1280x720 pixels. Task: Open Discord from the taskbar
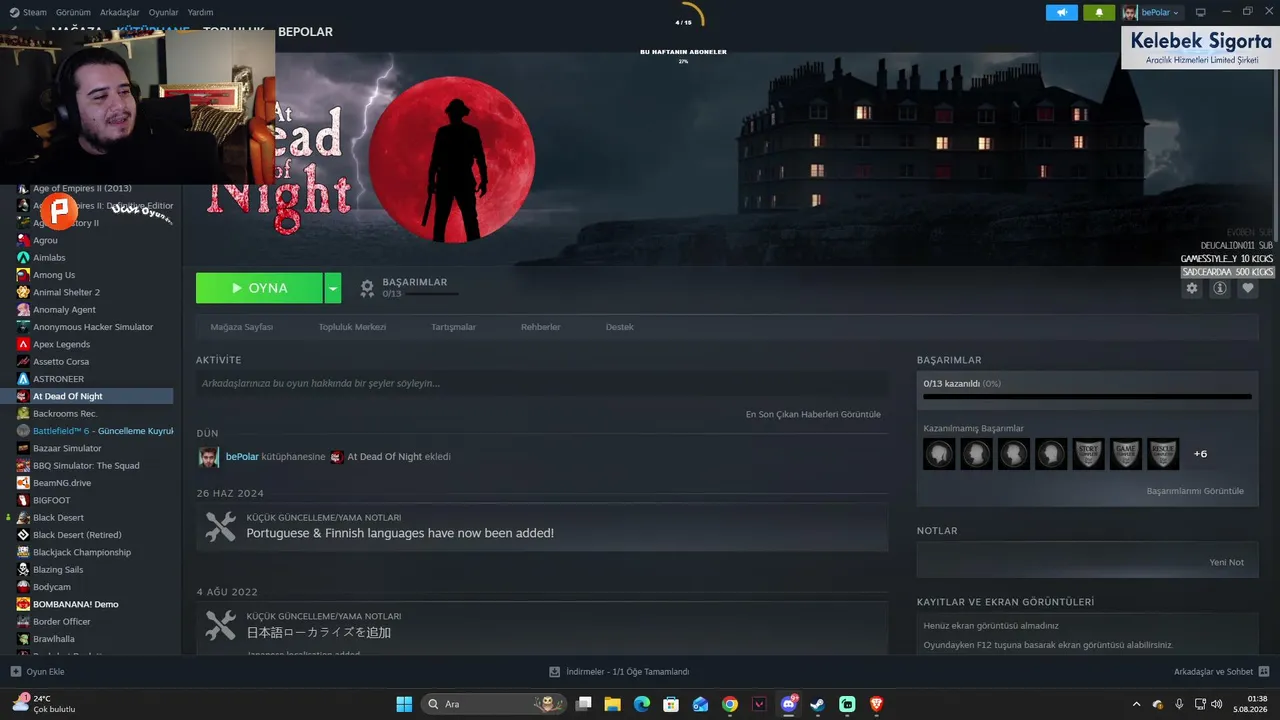[789, 704]
